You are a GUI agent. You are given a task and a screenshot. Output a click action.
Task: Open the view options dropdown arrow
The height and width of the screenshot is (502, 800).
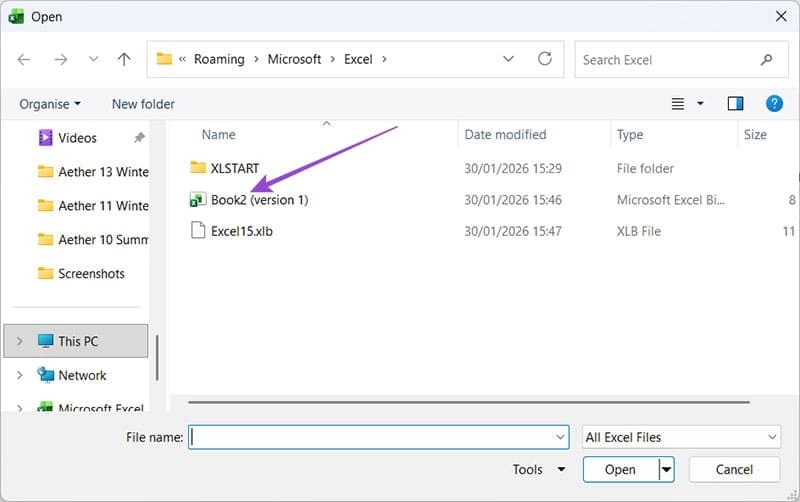(700, 104)
